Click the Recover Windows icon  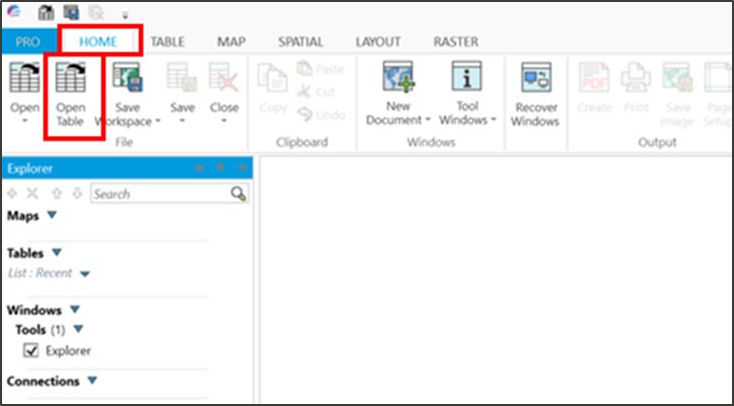(x=536, y=77)
